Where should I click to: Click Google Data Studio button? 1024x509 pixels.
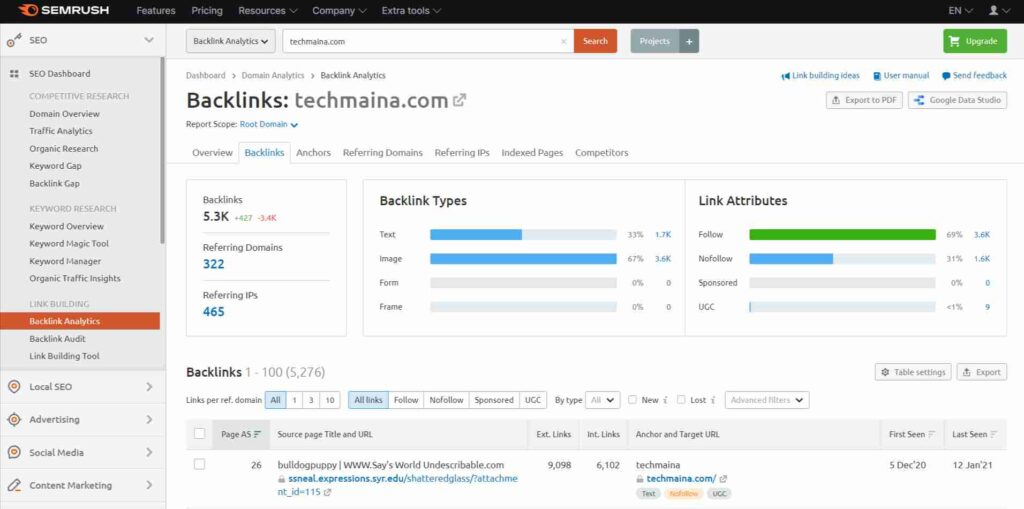pyautogui.click(x=957, y=101)
